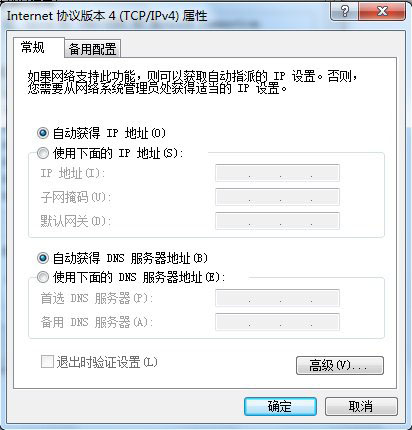Click the IP 地址 input field

point(277,173)
